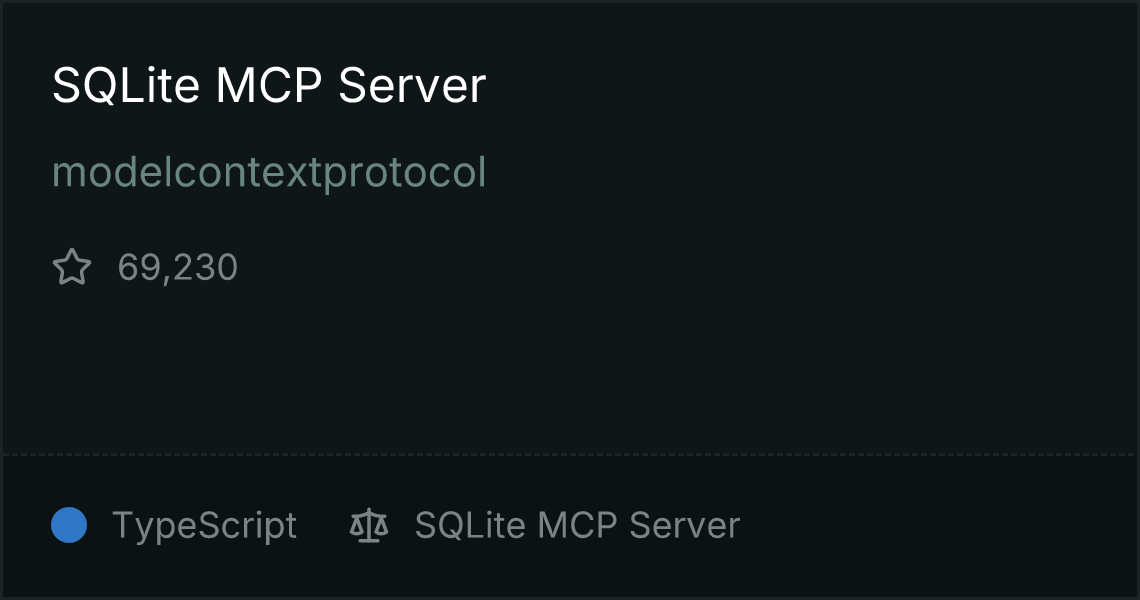Open the SQLite MCP Server title
The image size is (1140, 600).
pyautogui.click(x=269, y=86)
